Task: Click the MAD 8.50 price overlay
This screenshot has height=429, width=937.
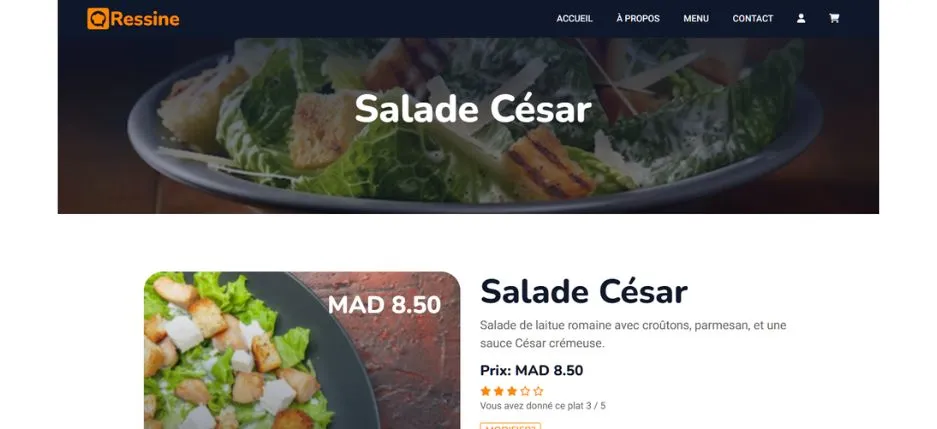Action: 384,305
